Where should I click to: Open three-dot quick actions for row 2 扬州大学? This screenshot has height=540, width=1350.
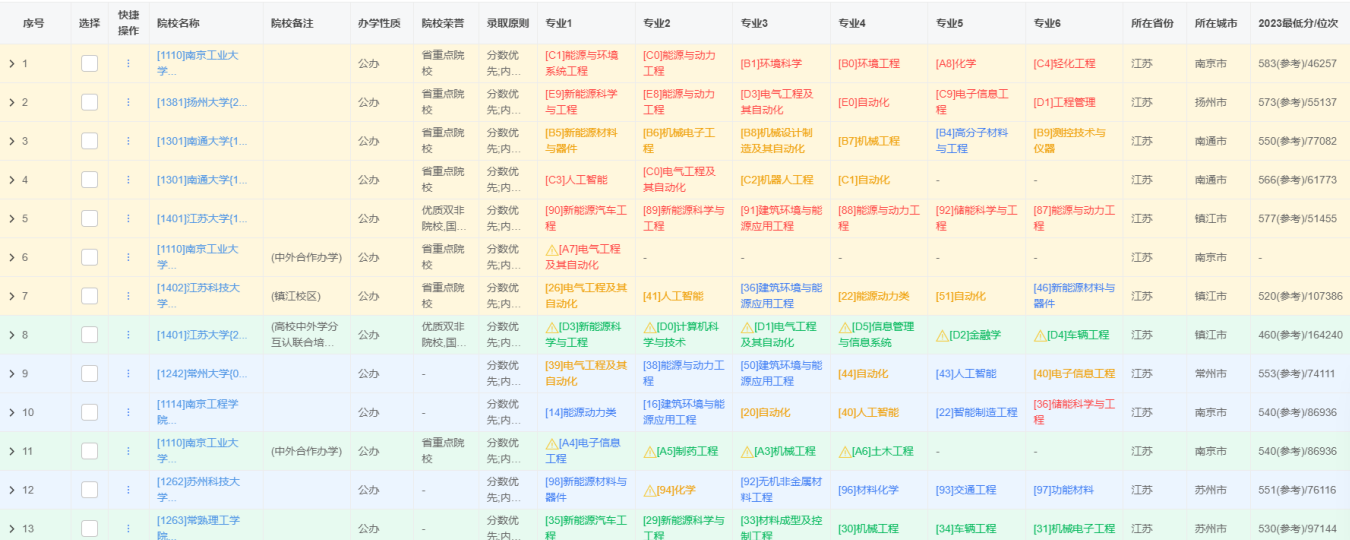tap(128, 102)
